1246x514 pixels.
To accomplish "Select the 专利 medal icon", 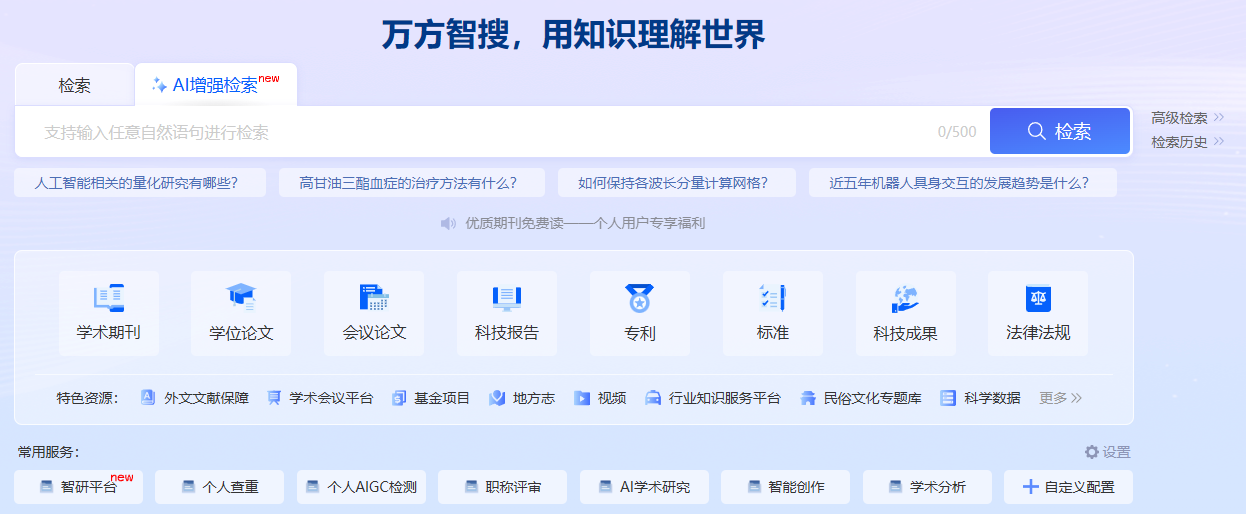I will click(640, 298).
